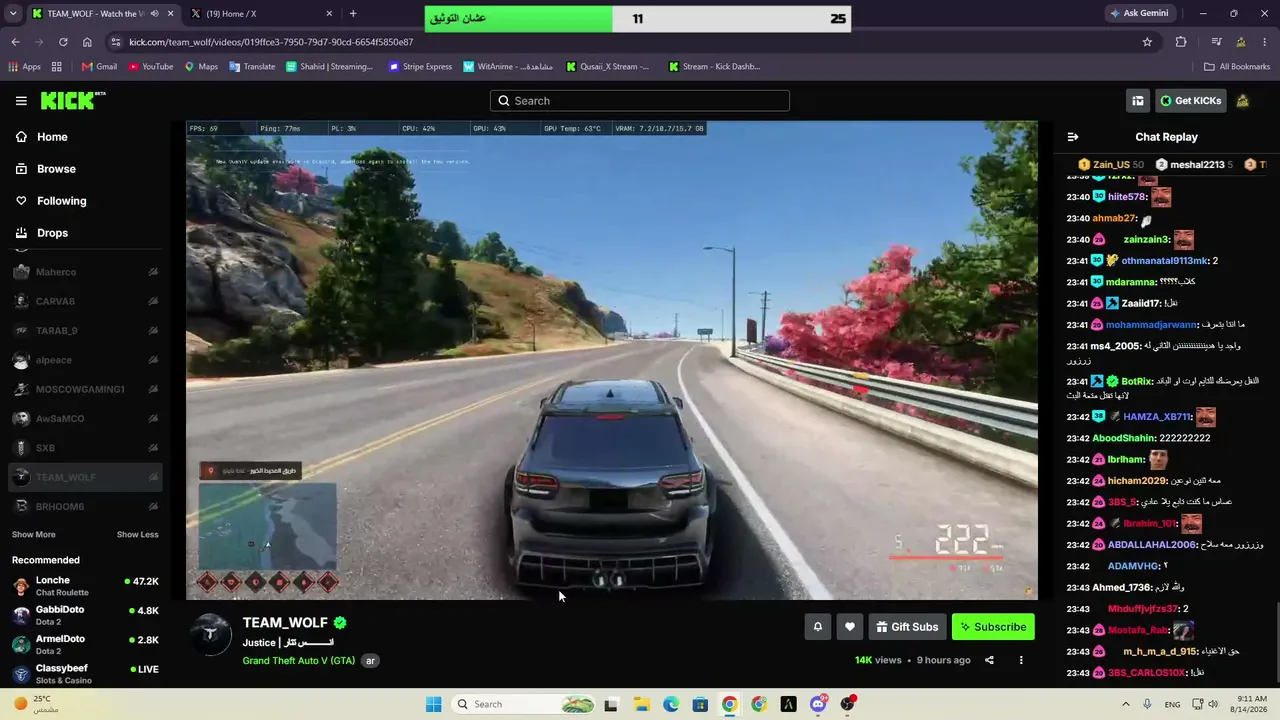Open recommended channel GabbiDoto

(x=86, y=616)
